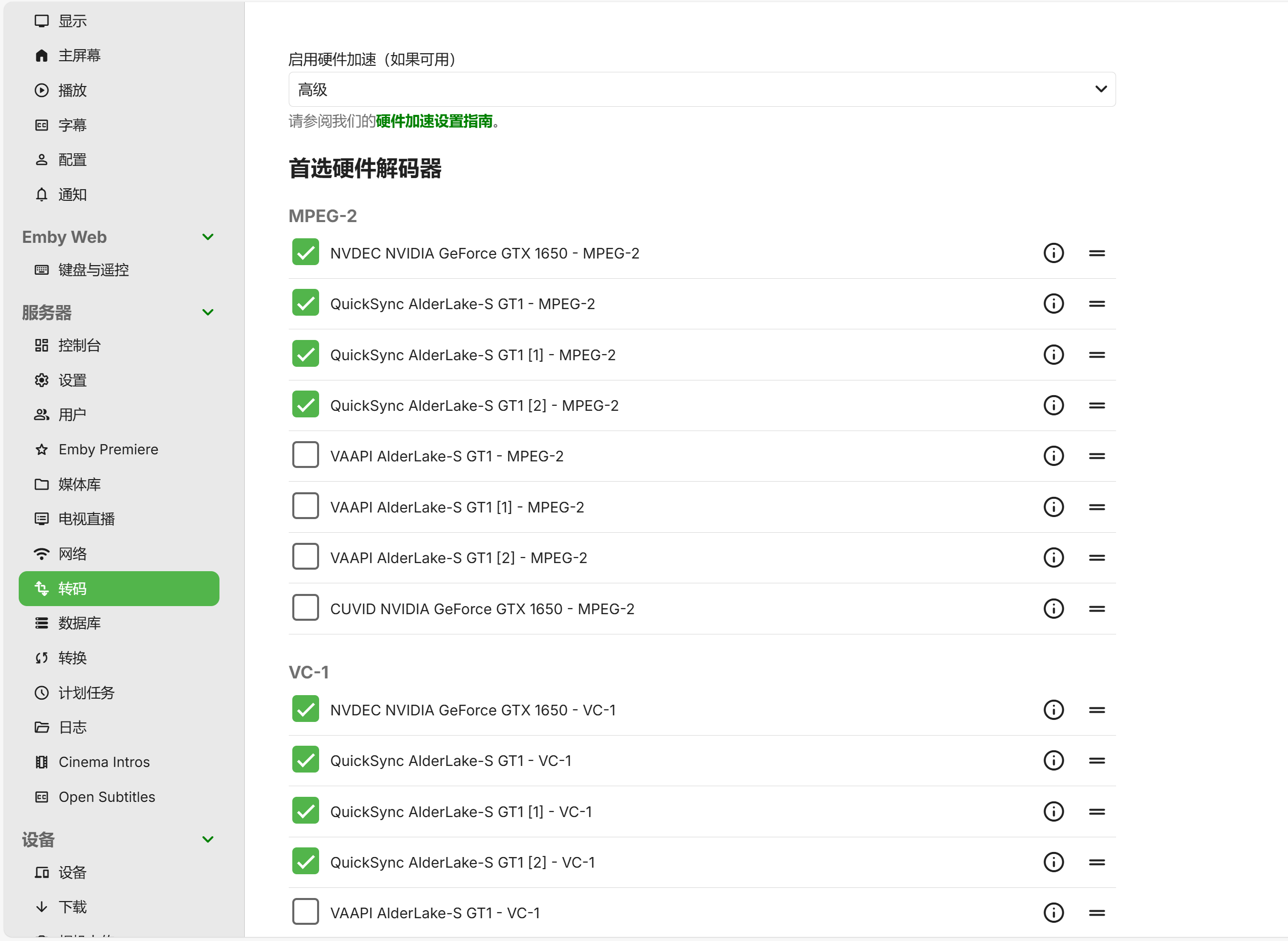Screen dimensions: 1288x941
Task: Click the star icon beside Emby Premiere
Action: point(41,449)
